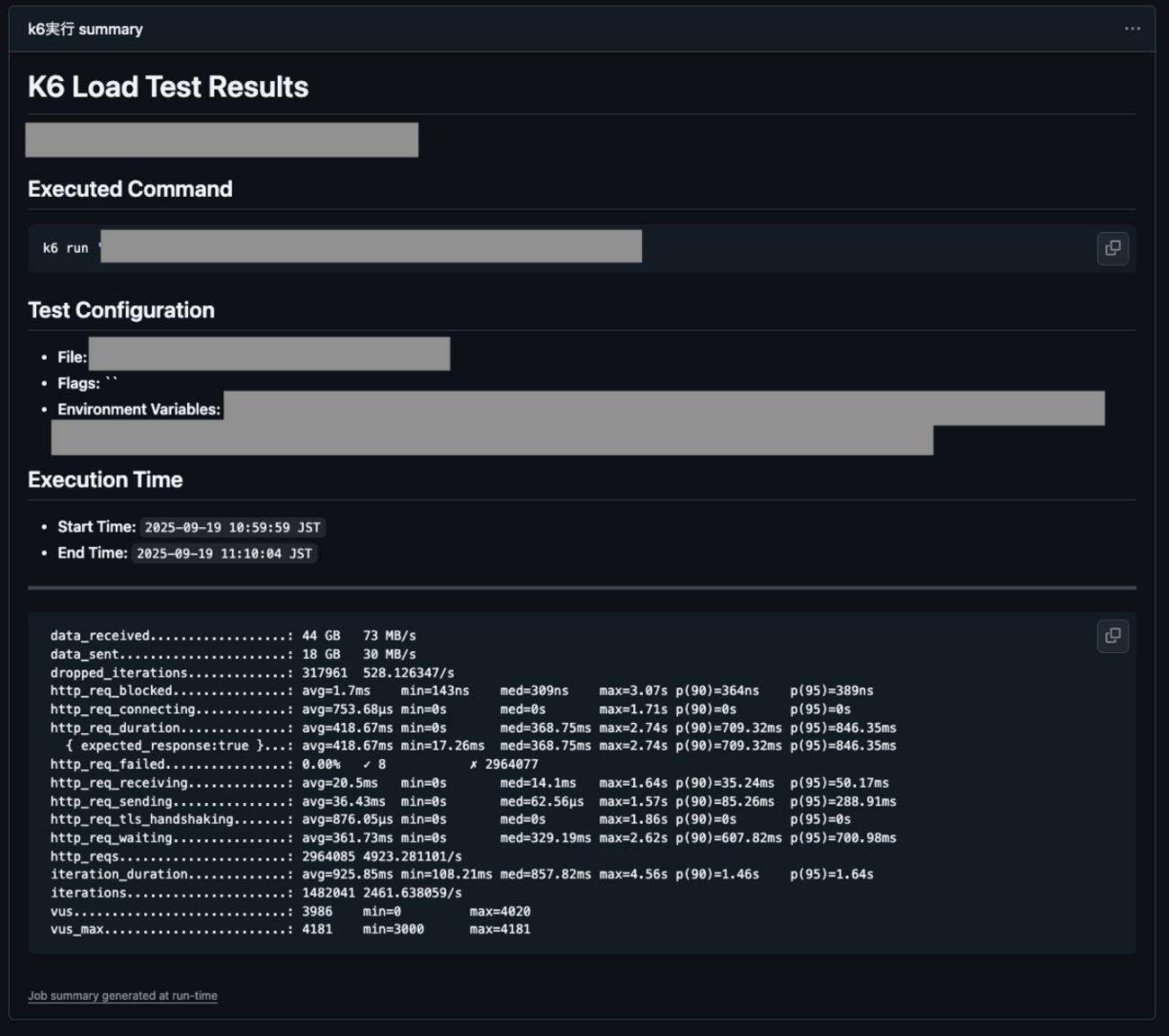The width and height of the screenshot is (1169, 1036).
Task: Click the 'k6実行 summary' panel title
Action: (x=85, y=29)
